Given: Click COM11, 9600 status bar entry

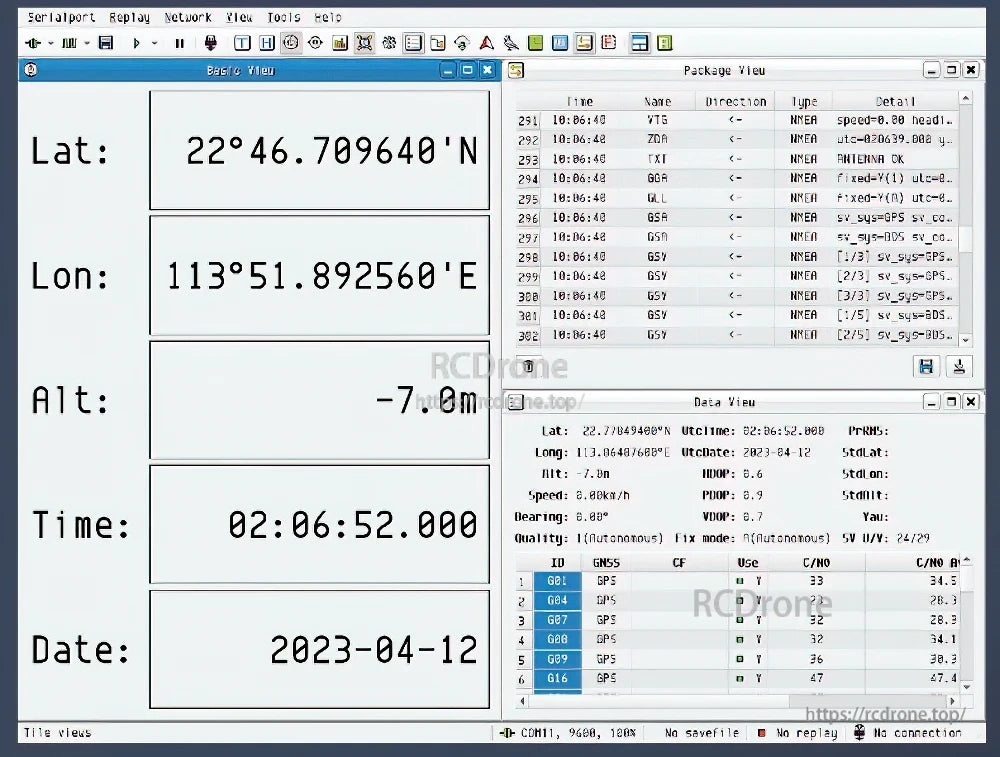Looking at the screenshot, I should tap(568, 733).
